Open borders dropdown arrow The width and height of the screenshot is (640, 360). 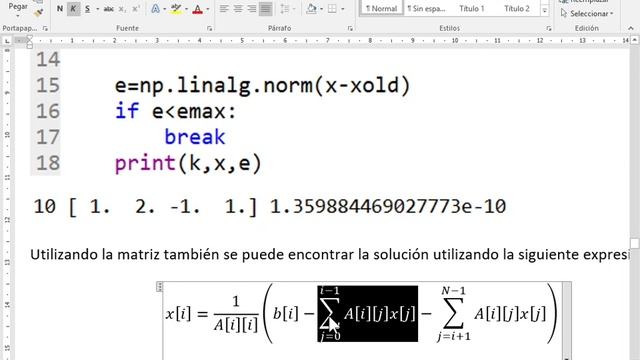pyautogui.click(x=342, y=9)
